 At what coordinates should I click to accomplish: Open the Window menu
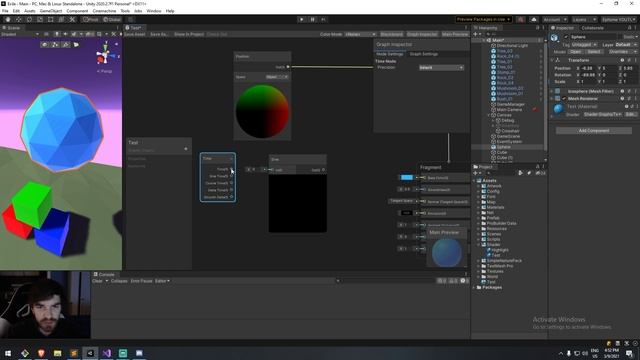point(153,11)
